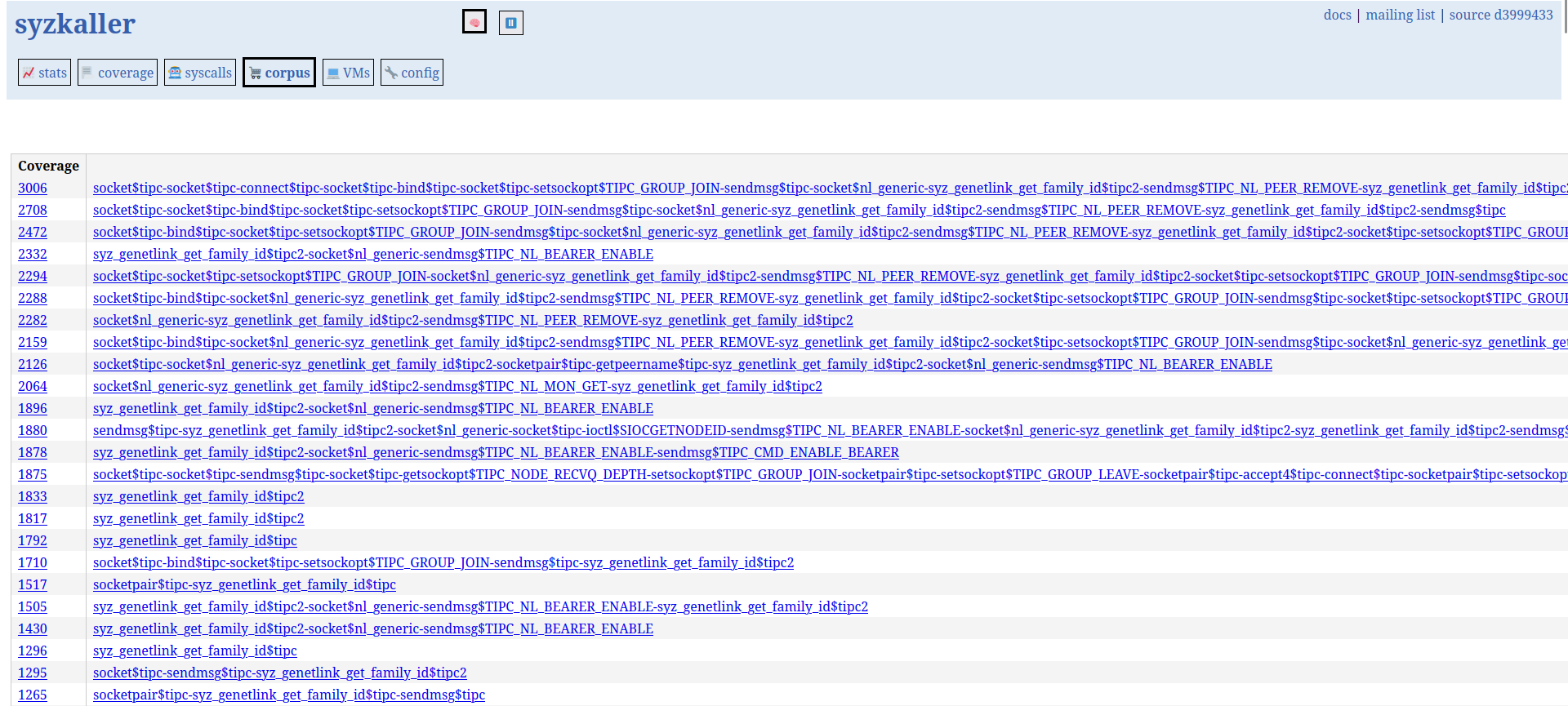1568x706 pixels.
Task: Open the program with coverage 1833
Action: pyautogui.click(x=198, y=496)
